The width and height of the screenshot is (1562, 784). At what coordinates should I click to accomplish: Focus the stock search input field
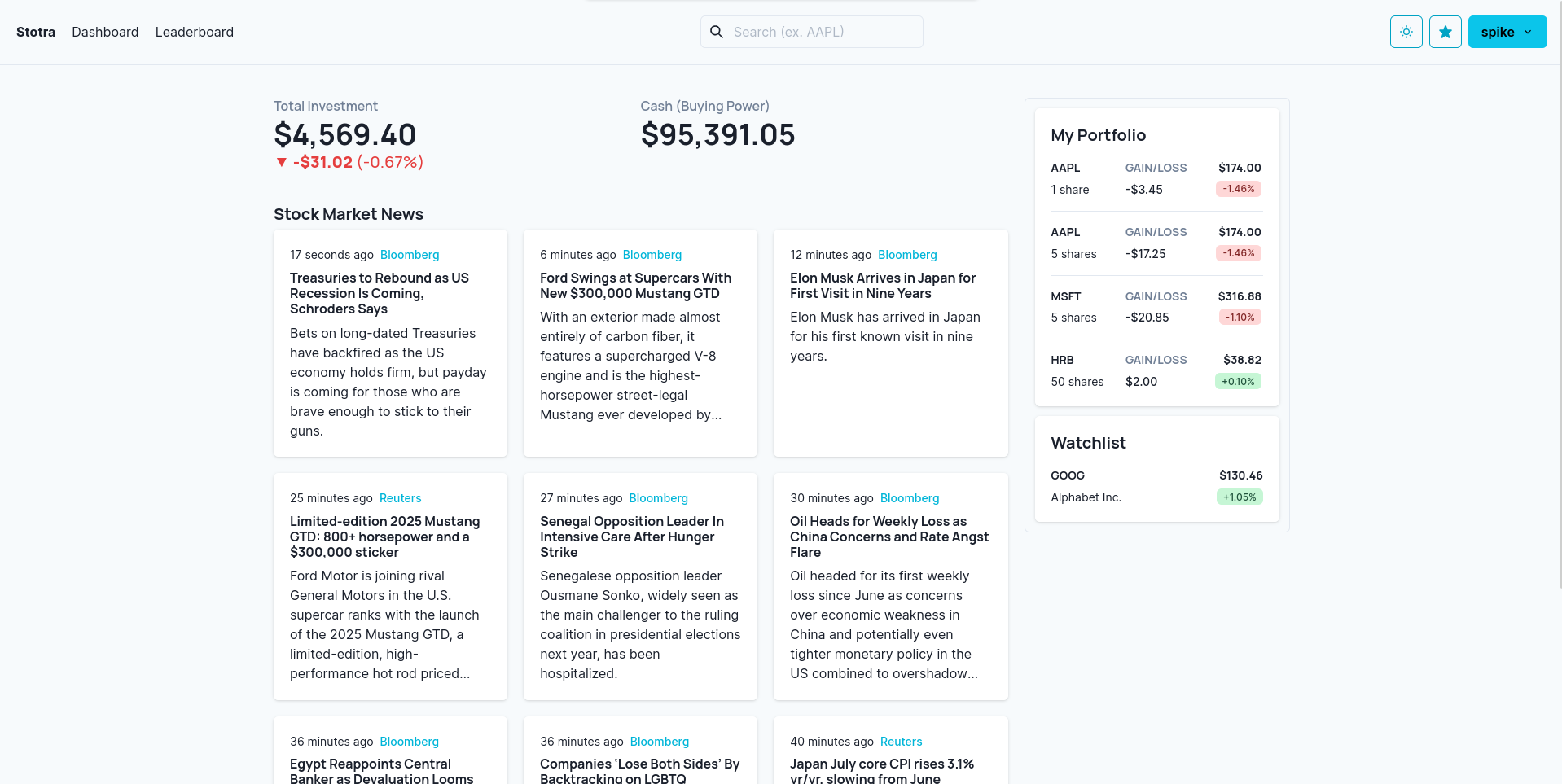click(x=811, y=32)
